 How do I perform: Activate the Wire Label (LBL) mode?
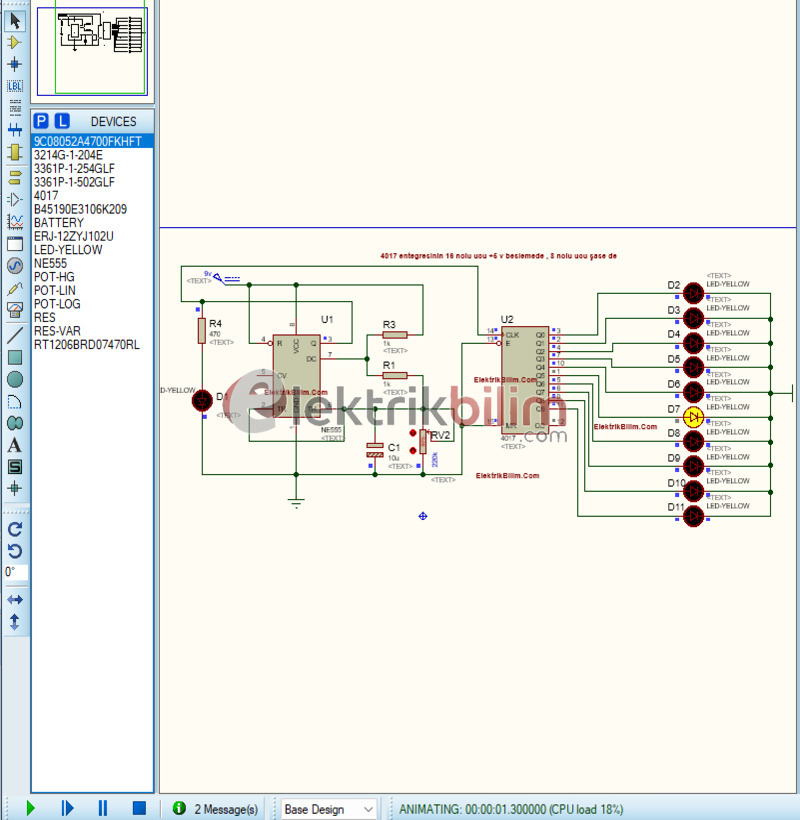[13, 86]
